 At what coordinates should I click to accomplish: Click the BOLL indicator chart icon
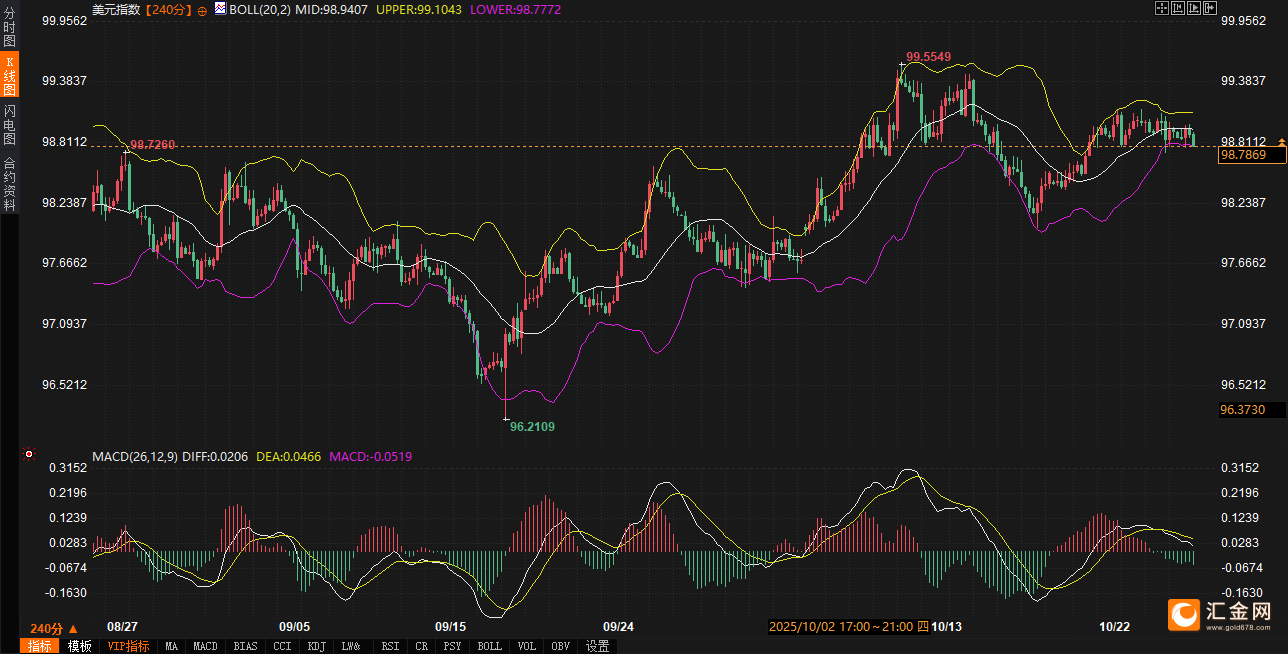click(x=220, y=9)
